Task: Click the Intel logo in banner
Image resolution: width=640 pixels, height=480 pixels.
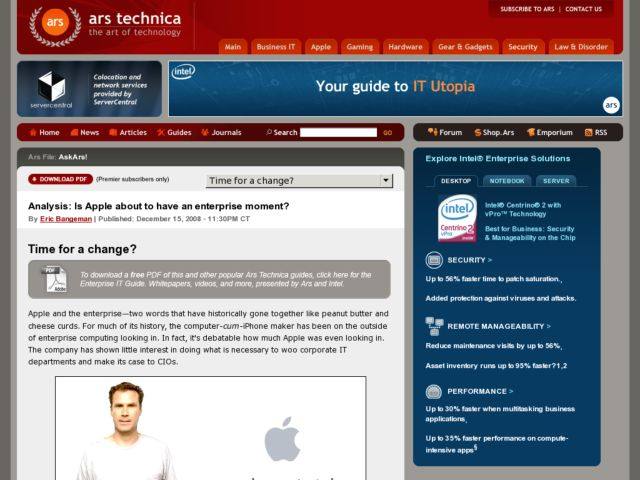Action: [x=183, y=72]
